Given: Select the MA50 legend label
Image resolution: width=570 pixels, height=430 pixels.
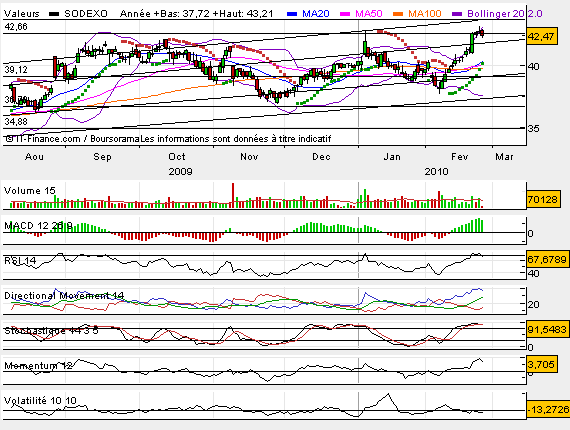Looking at the screenshot, I should [369, 14].
